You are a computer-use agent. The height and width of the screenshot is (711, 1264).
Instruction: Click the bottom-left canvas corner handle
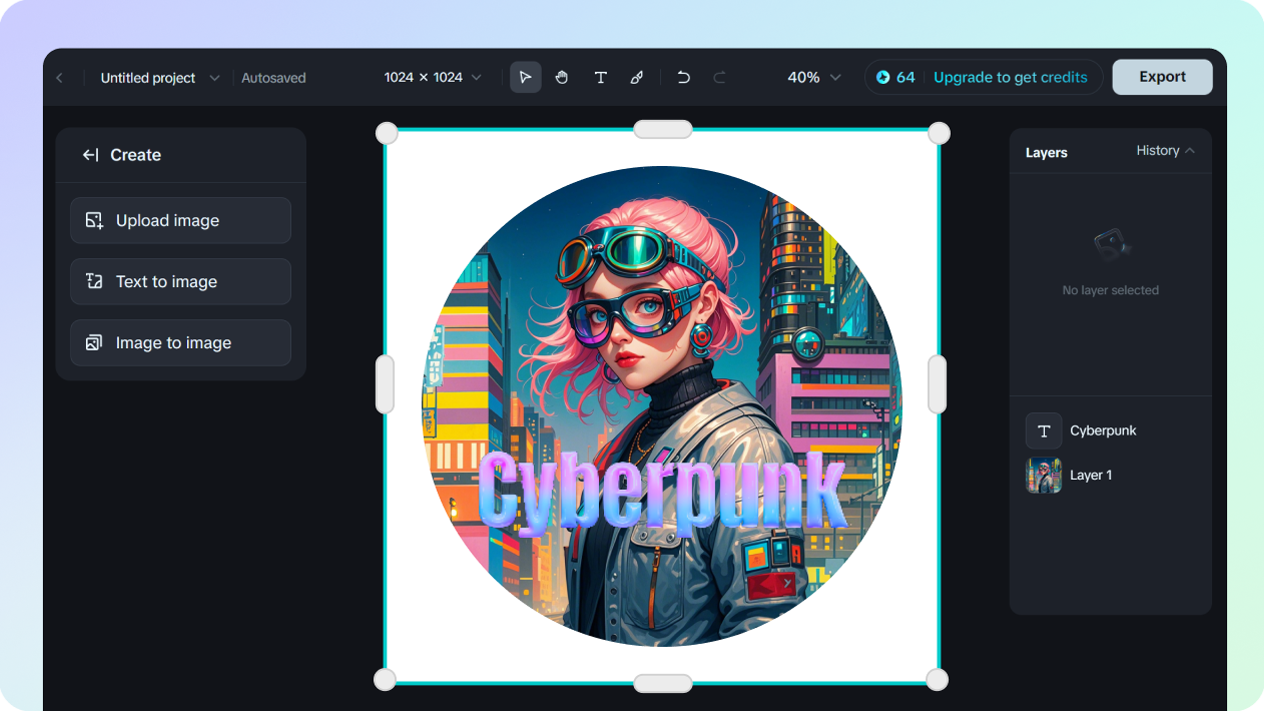pos(385,680)
